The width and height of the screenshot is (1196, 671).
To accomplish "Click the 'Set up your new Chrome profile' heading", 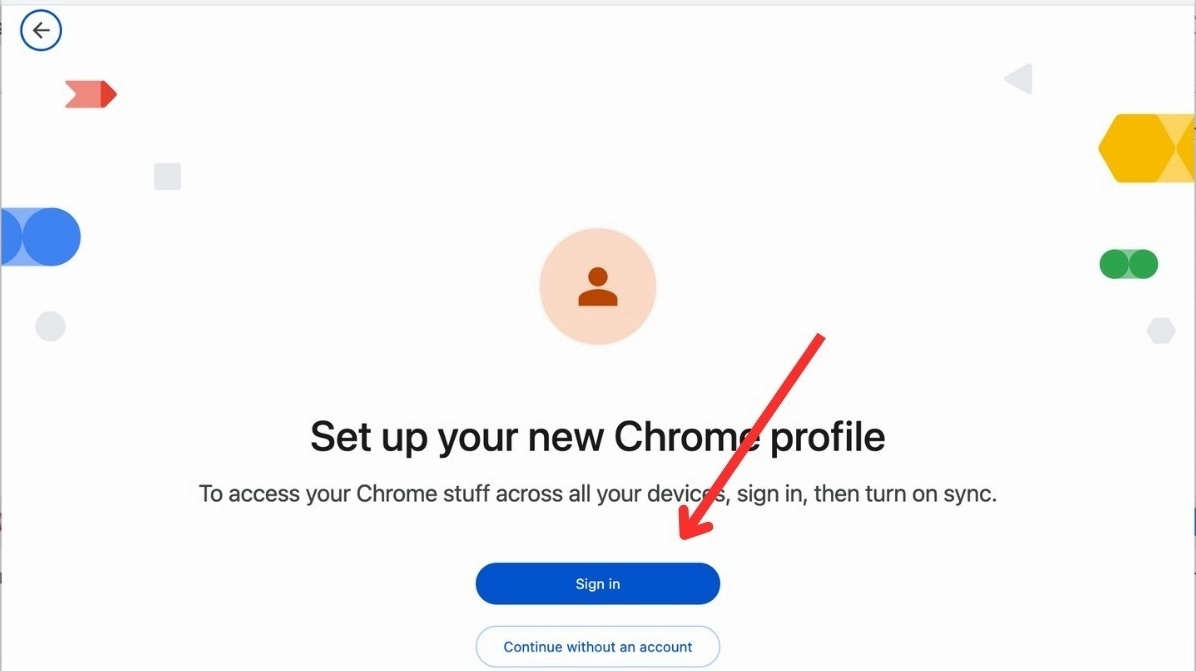I will 597,437.
